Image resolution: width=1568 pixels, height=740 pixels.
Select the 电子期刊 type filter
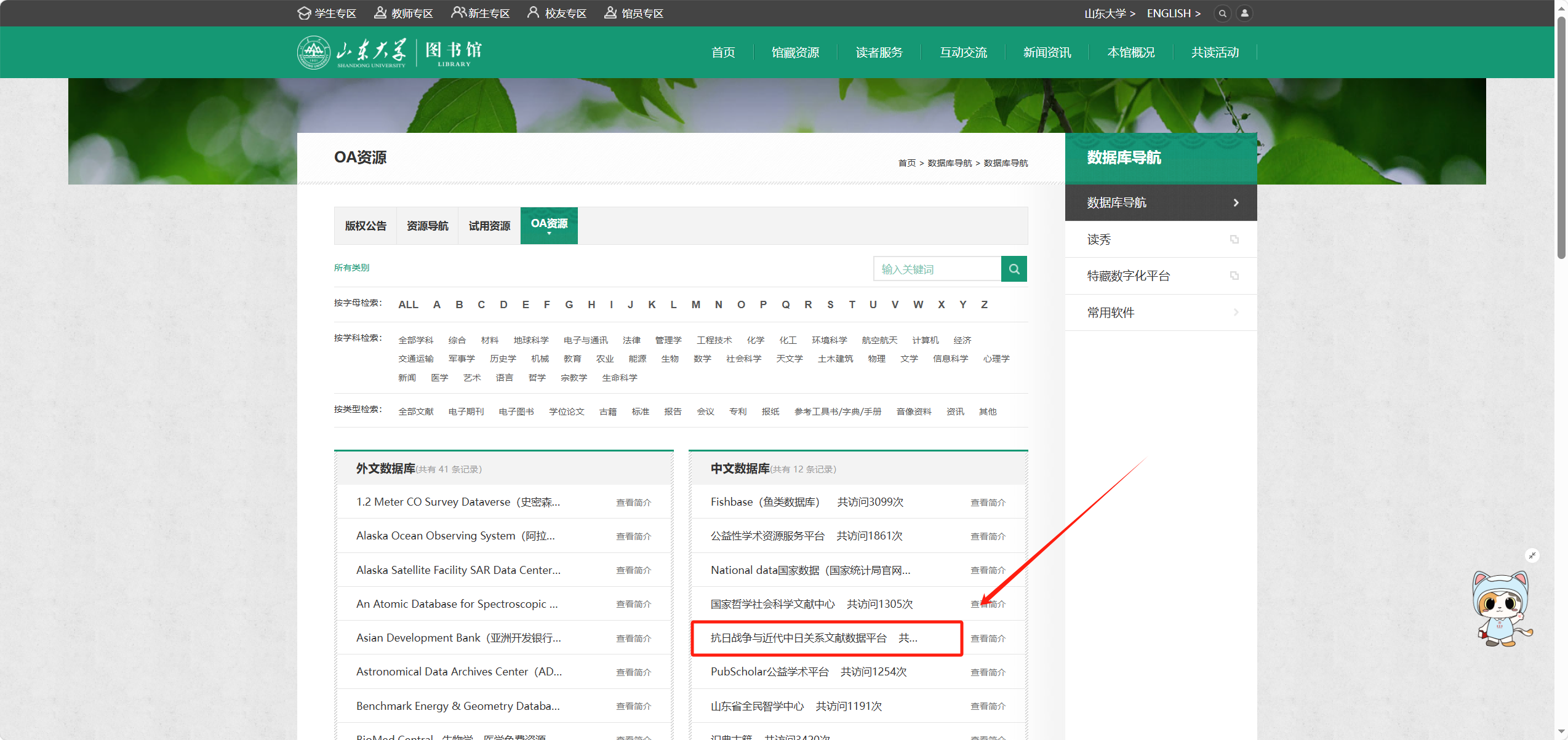click(466, 412)
